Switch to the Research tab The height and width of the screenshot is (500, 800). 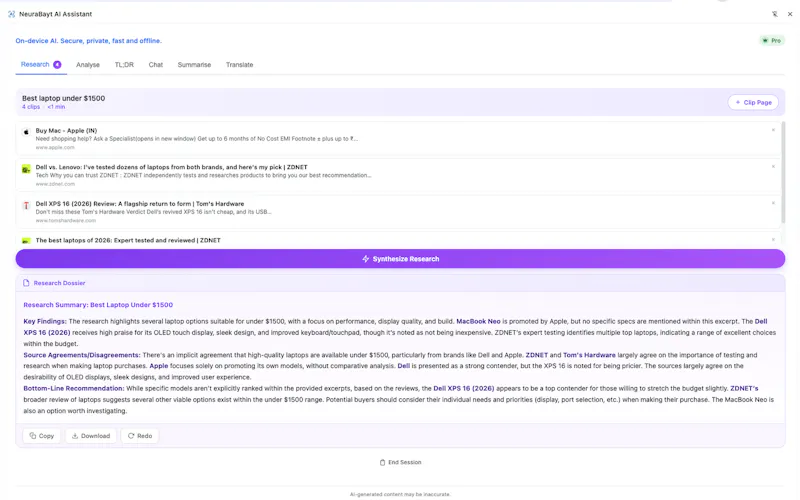pyautogui.click(x=41, y=64)
